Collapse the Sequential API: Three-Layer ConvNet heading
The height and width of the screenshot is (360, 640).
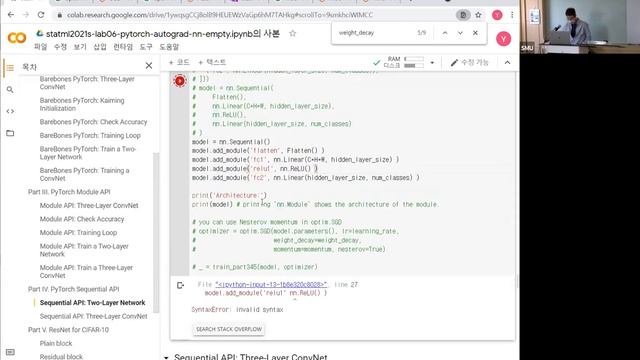(x=166, y=357)
